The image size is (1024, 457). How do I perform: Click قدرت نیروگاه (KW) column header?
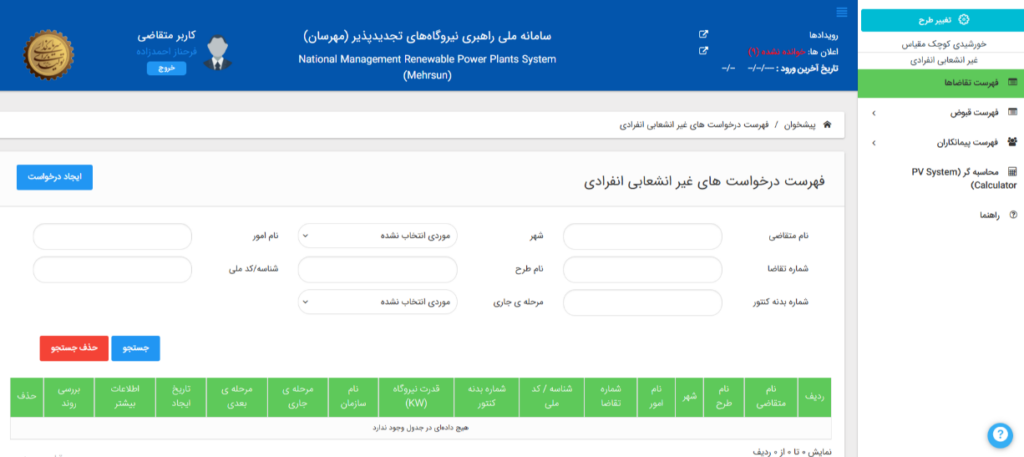[x=416, y=397]
